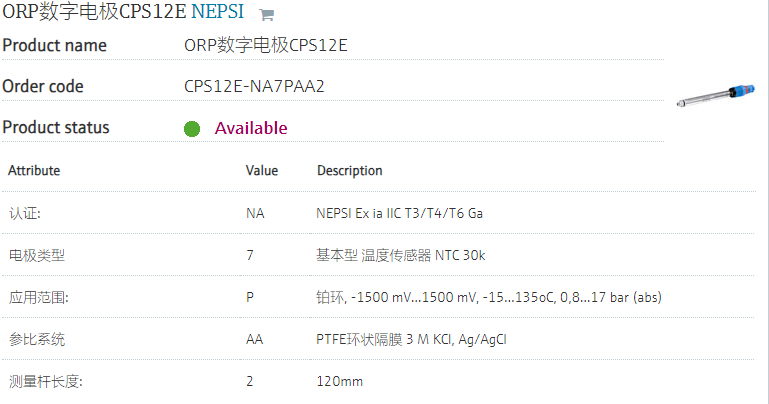The width and height of the screenshot is (769, 404).
Task: Click the Value column header
Action: [x=262, y=171]
